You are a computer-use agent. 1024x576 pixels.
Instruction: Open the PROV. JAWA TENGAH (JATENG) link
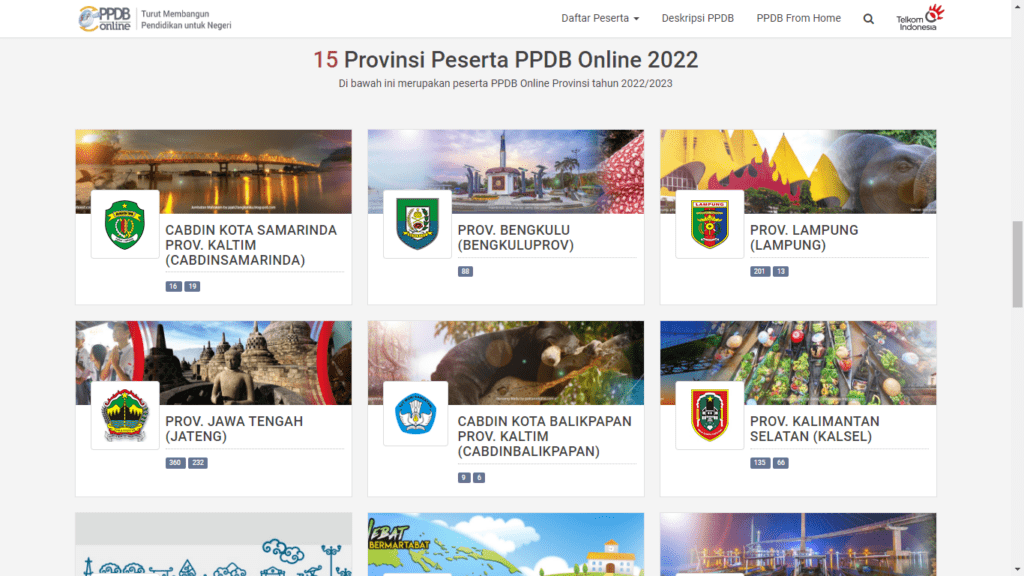tap(234, 429)
